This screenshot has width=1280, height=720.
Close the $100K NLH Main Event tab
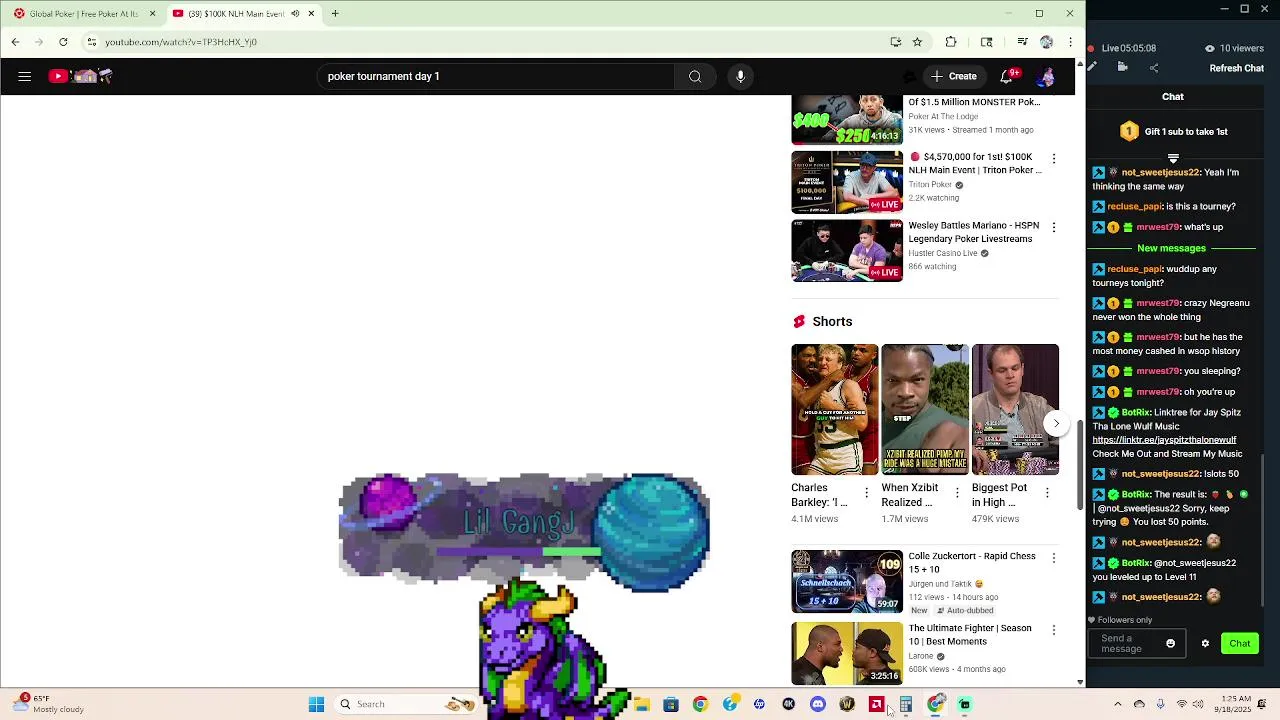pos(311,14)
